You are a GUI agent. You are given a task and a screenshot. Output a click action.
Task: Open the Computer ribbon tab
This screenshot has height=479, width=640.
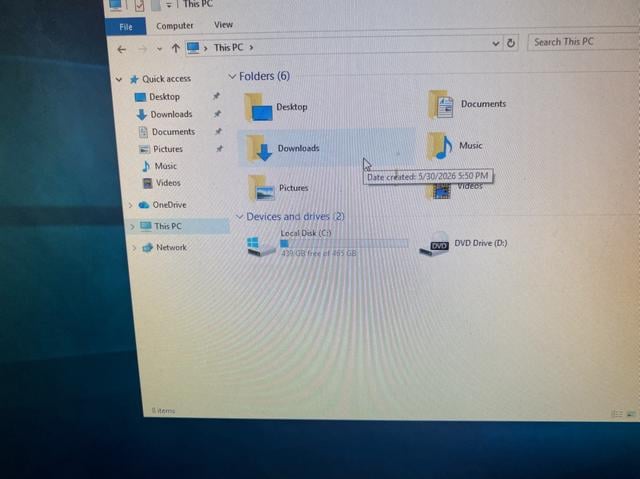[175, 26]
